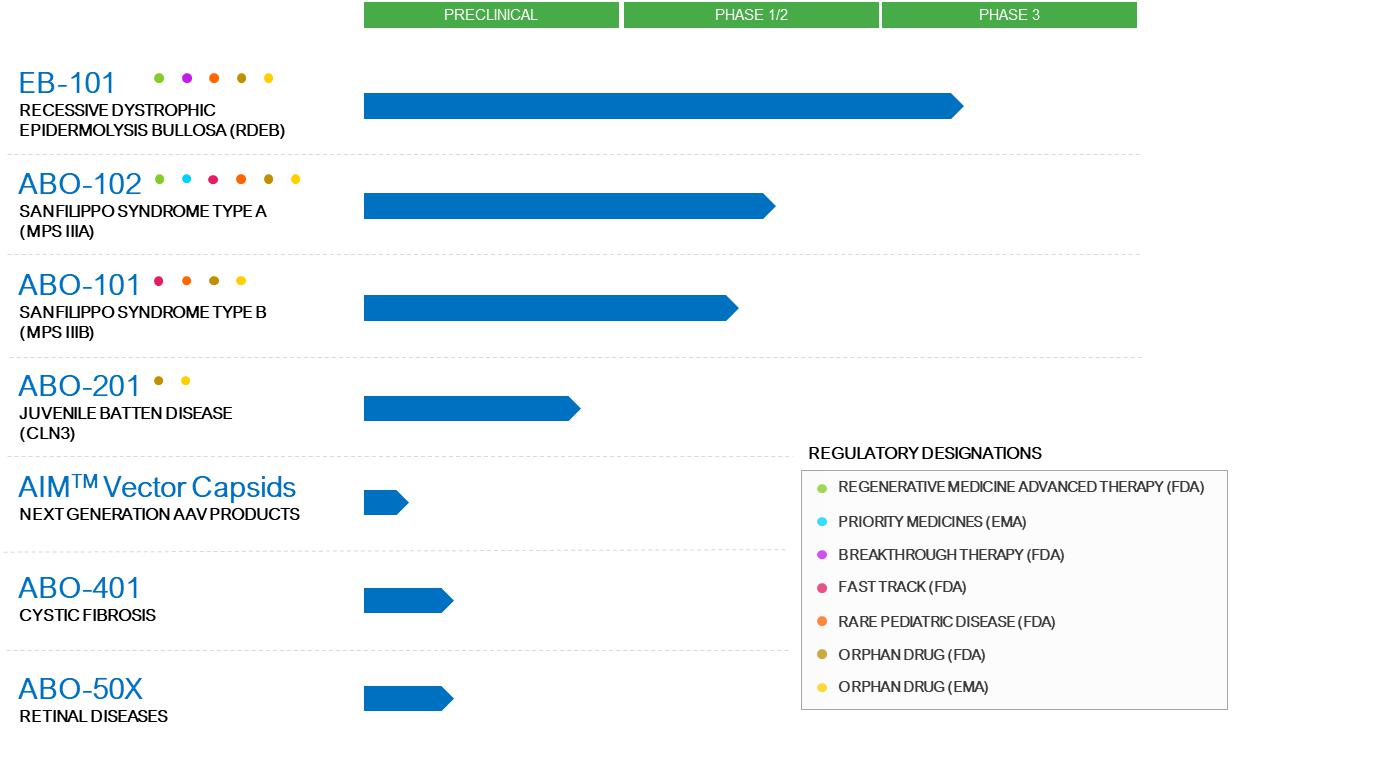Click the pink dot beside ABO-101
The width and height of the screenshot is (1400, 759).
[158, 281]
